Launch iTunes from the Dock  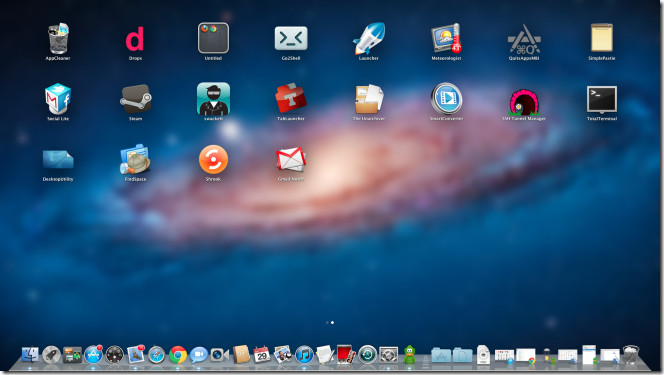point(304,355)
